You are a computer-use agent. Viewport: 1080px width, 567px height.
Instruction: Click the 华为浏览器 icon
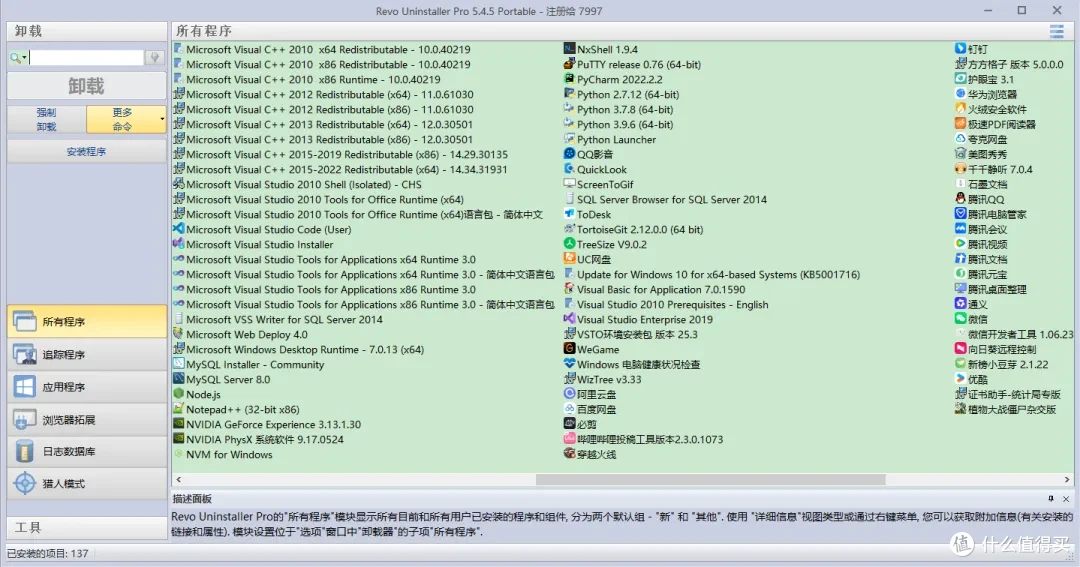pos(960,94)
